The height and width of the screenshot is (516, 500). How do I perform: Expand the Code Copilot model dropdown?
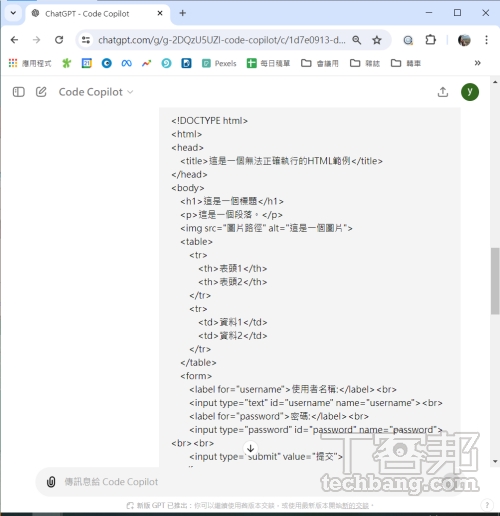(96, 92)
